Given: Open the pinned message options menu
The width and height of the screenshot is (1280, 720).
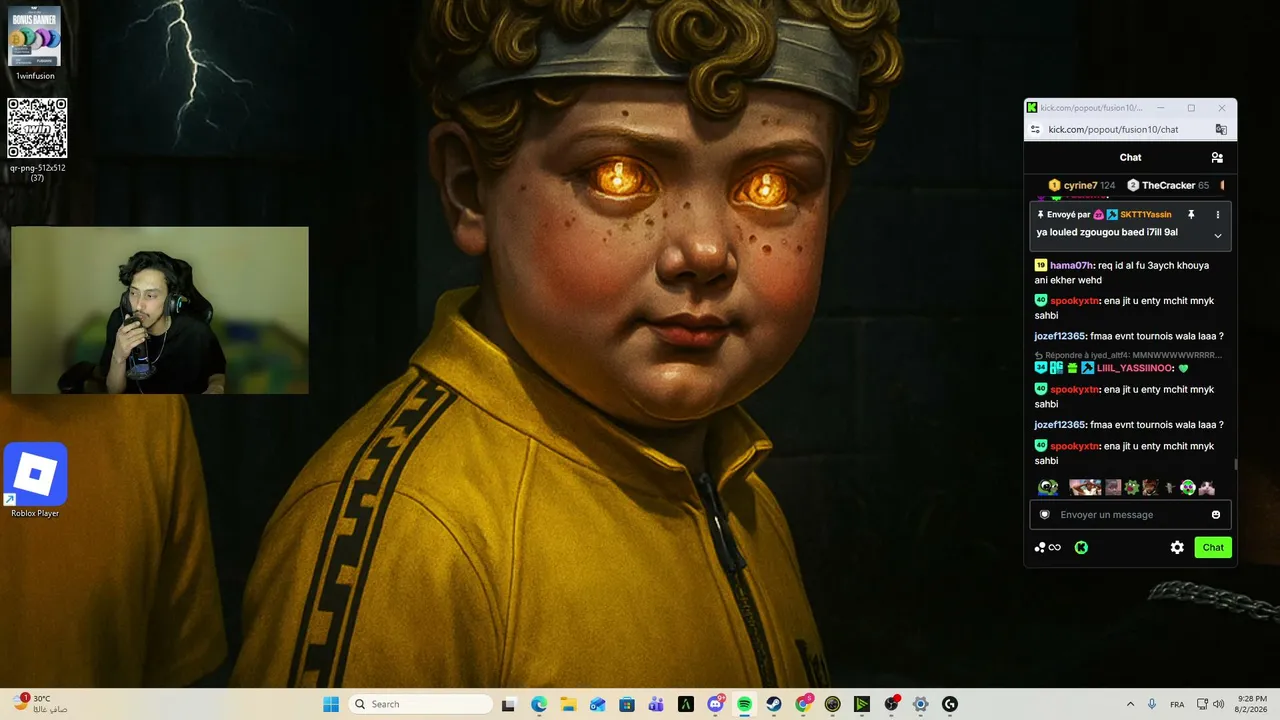Looking at the screenshot, I should click(1218, 215).
